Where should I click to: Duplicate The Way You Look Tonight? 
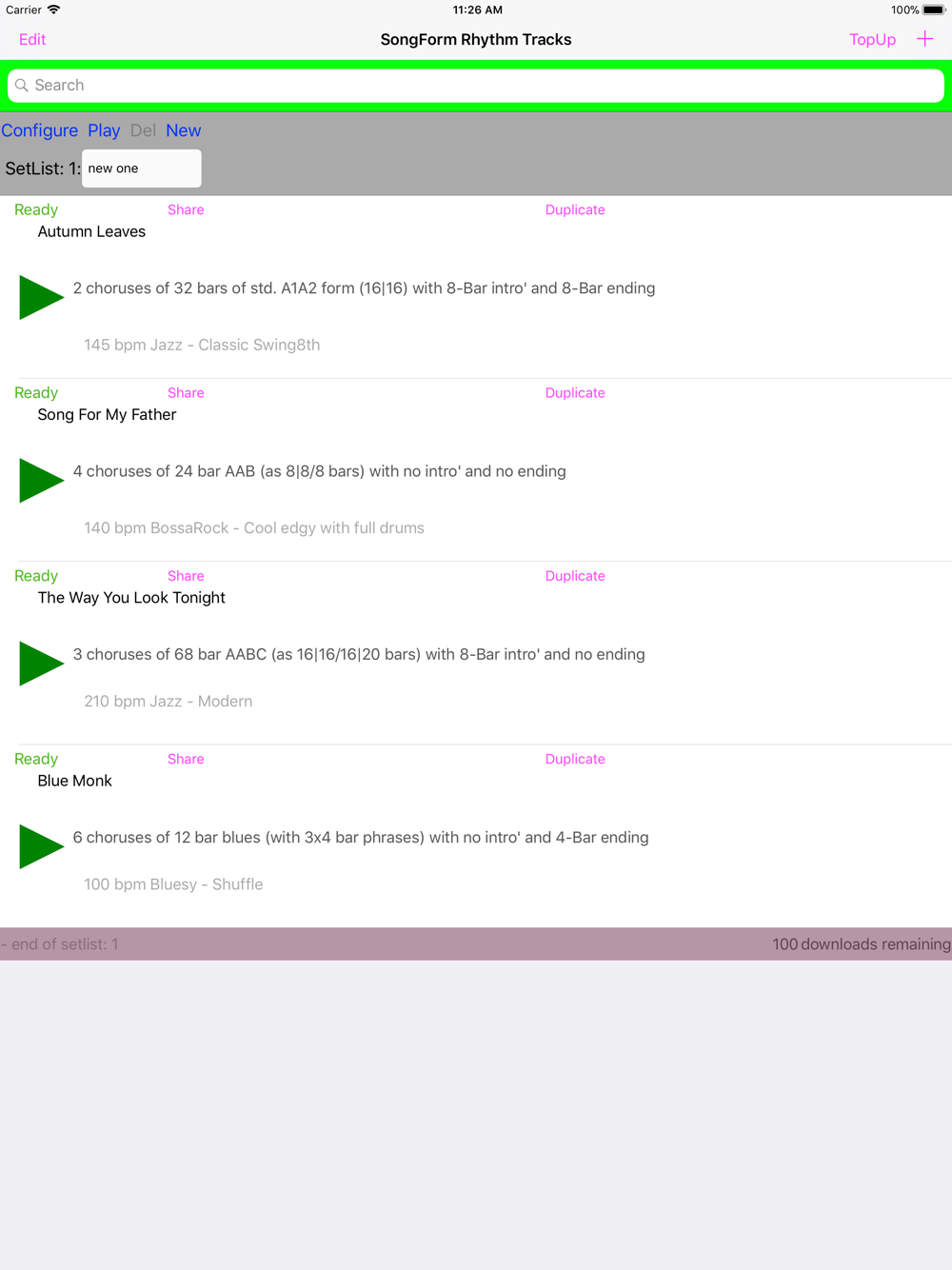[575, 576]
